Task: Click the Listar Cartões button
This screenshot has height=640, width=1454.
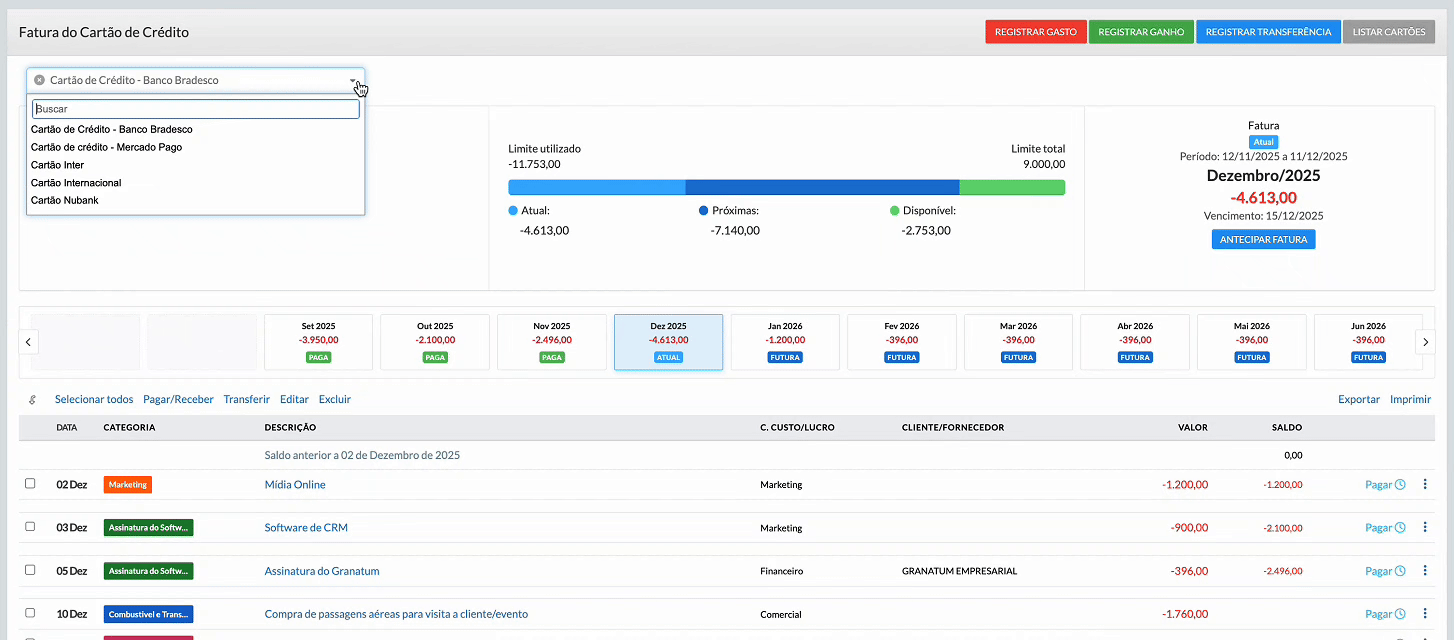Action: (x=1389, y=32)
